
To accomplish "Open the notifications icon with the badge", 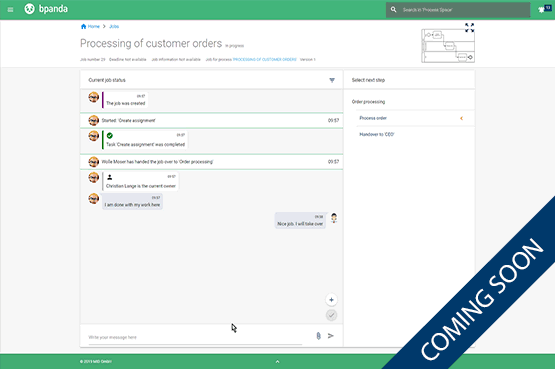I will coord(544,9).
